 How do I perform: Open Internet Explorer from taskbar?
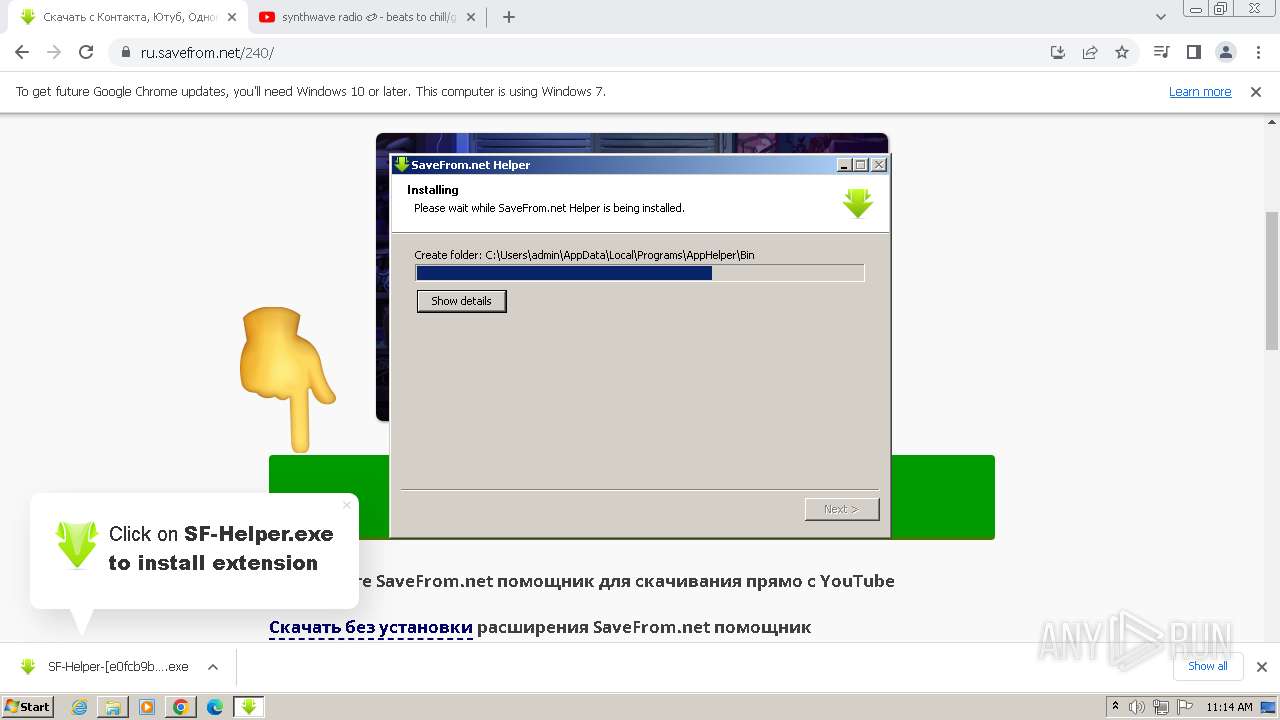80,707
